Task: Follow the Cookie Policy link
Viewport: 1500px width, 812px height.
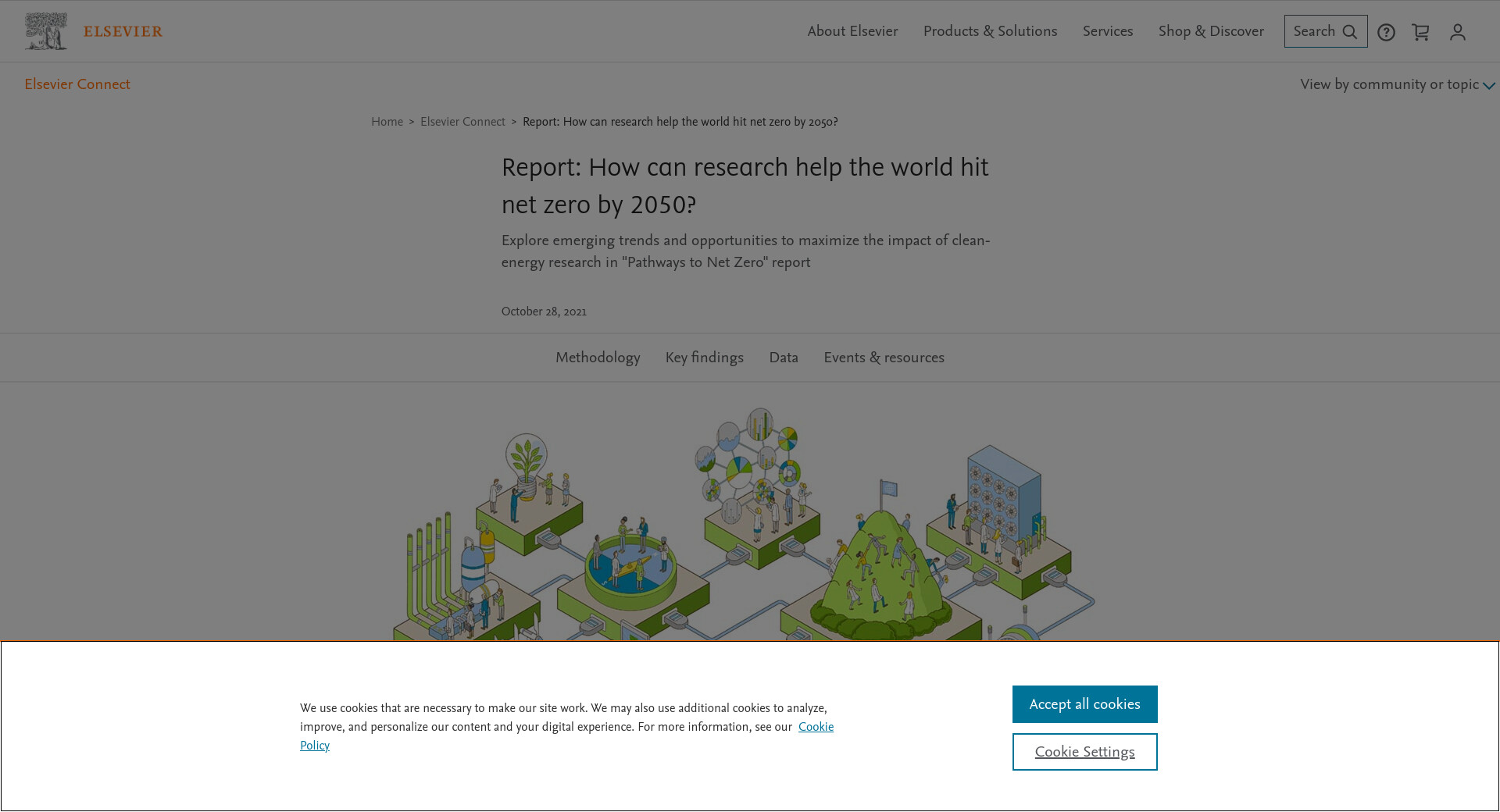Action: click(816, 727)
